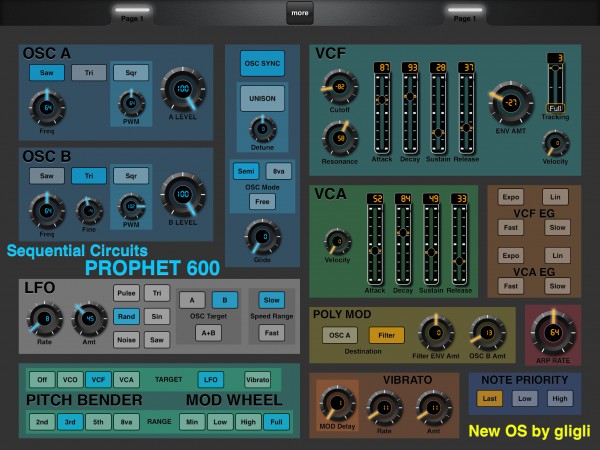Click the Vibrato MOD Delay knob
Viewport: 600px width, 450px height.
point(338,403)
